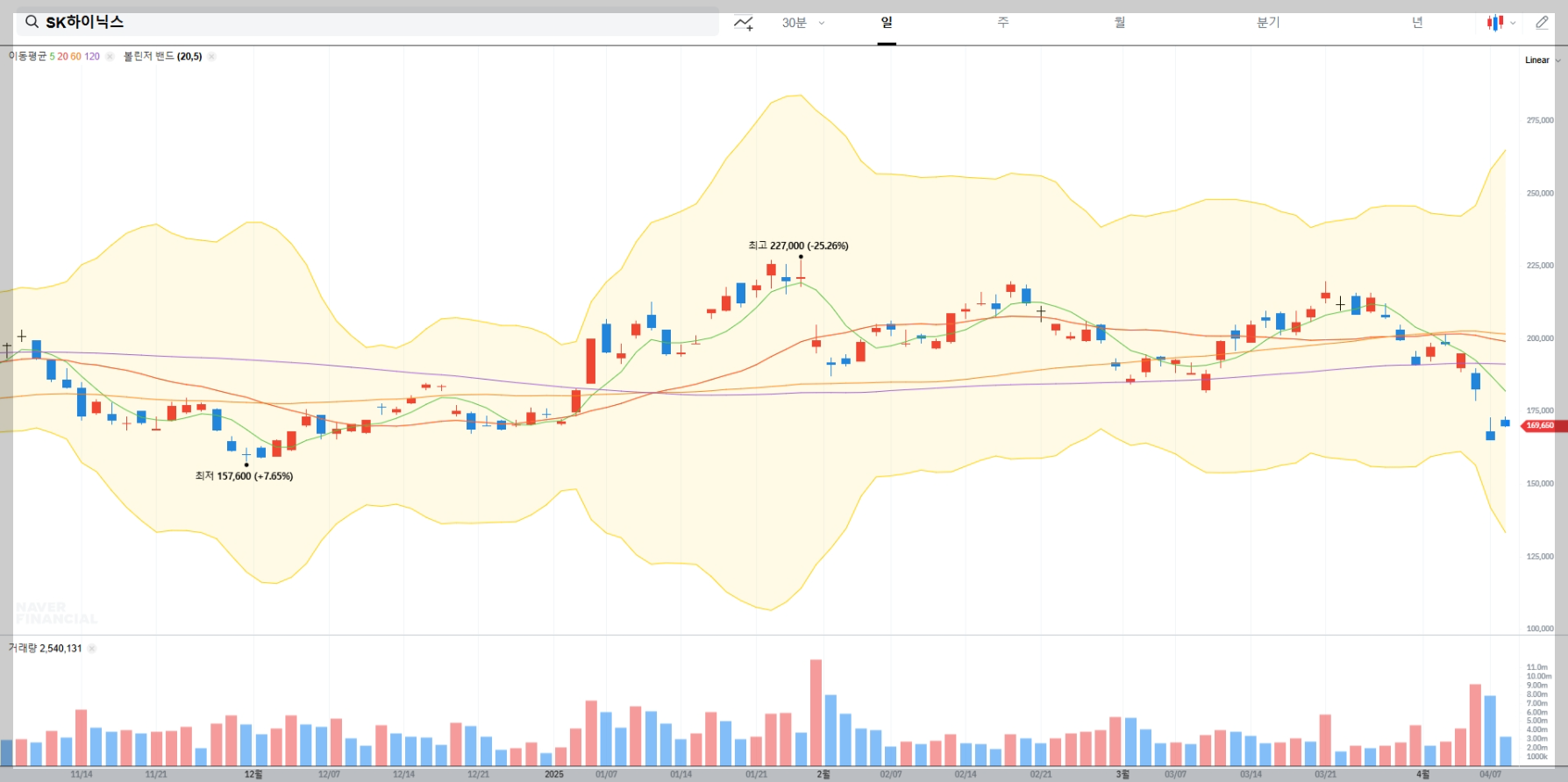The image size is (1568, 782).
Task: Select the 일 daily tab
Action: 887,23
